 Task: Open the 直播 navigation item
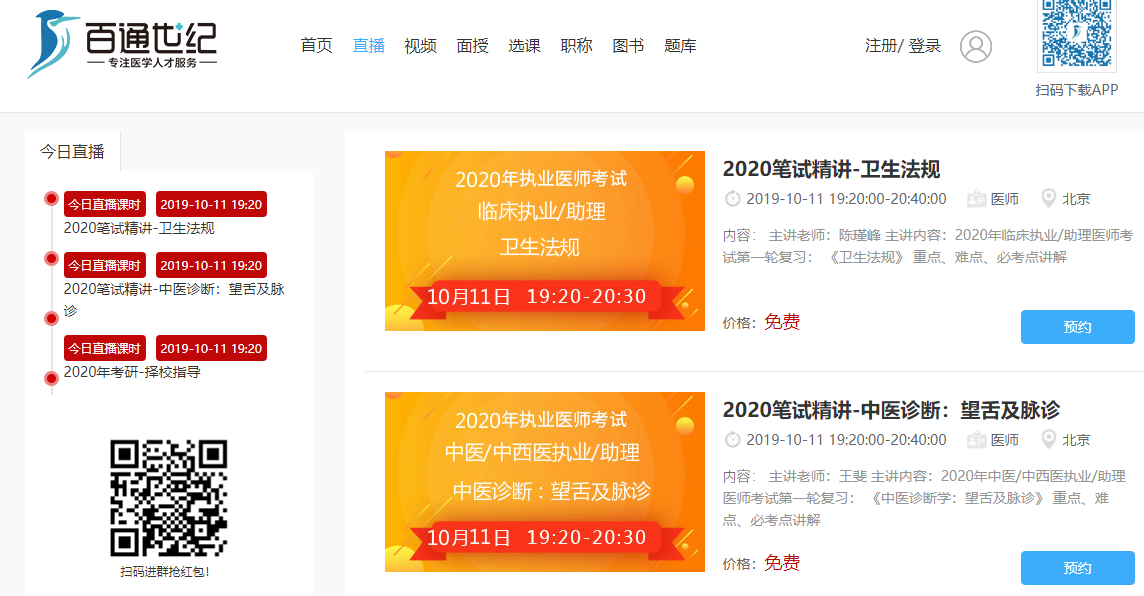(368, 46)
